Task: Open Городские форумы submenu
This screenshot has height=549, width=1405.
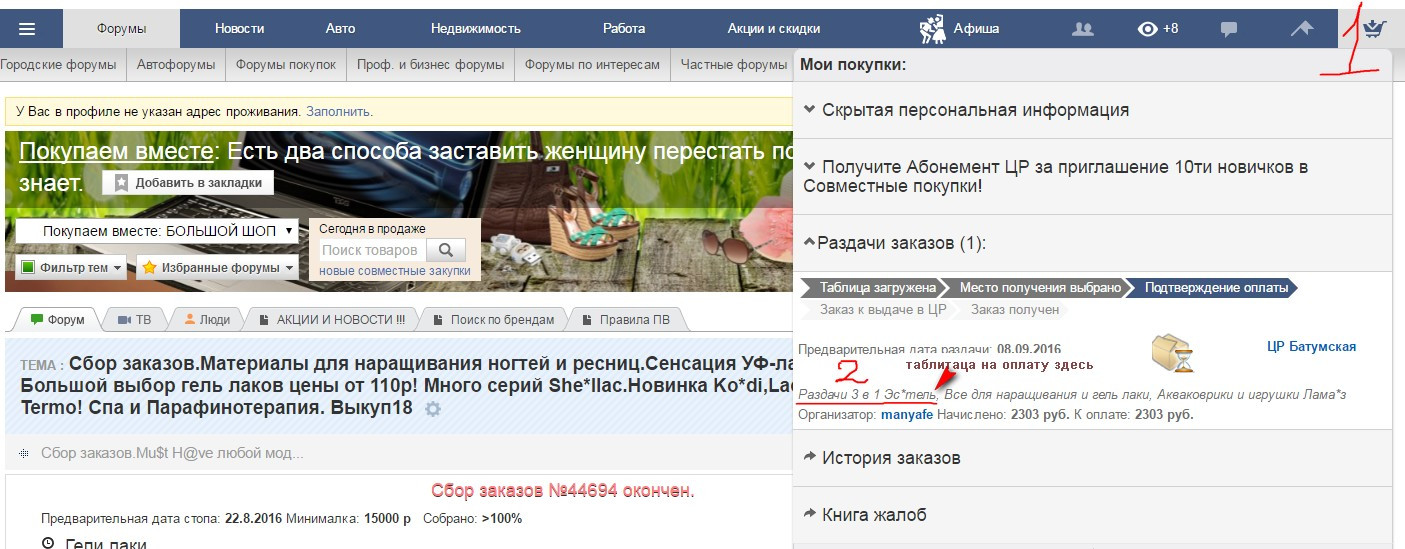Action: [58, 65]
